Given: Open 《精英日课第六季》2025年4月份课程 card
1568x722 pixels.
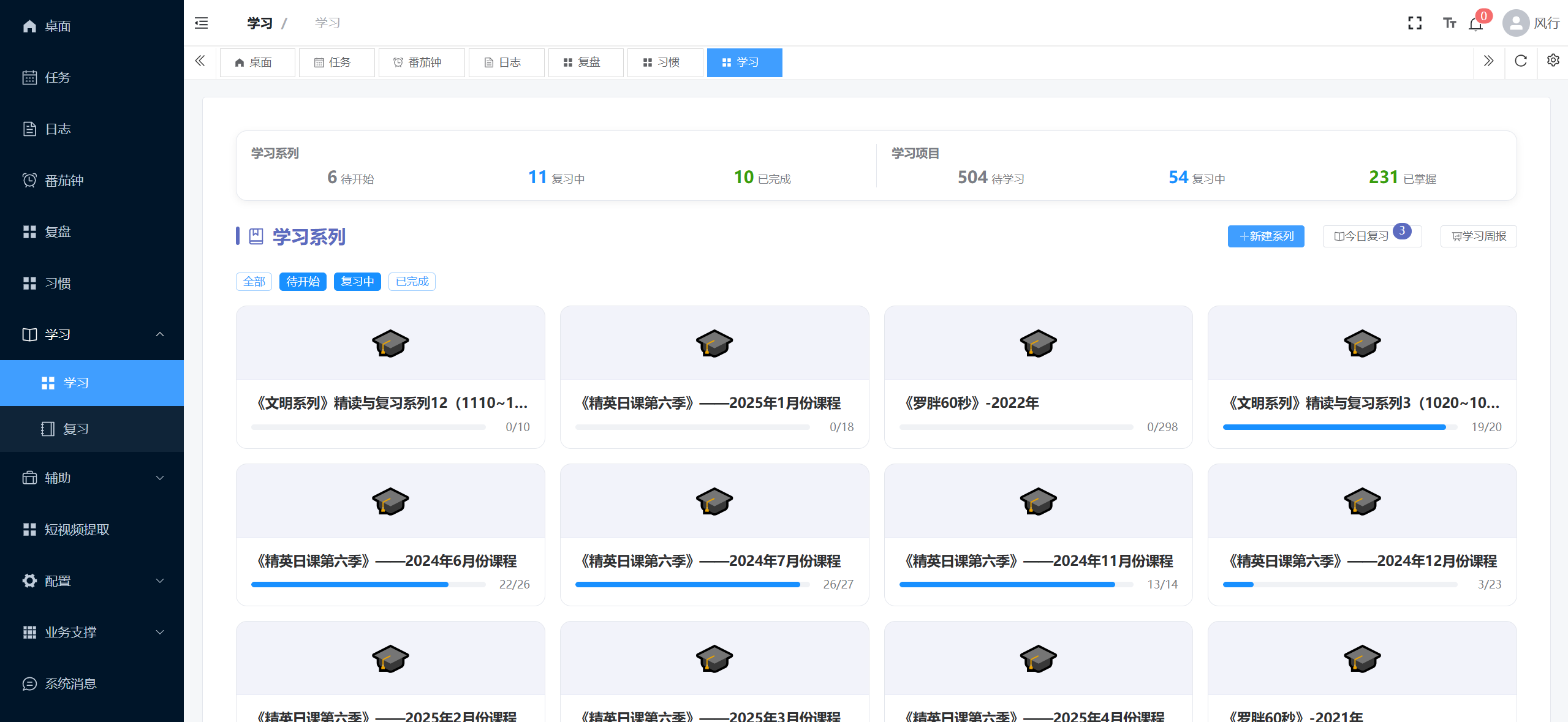Looking at the screenshot, I should [x=1038, y=672].
